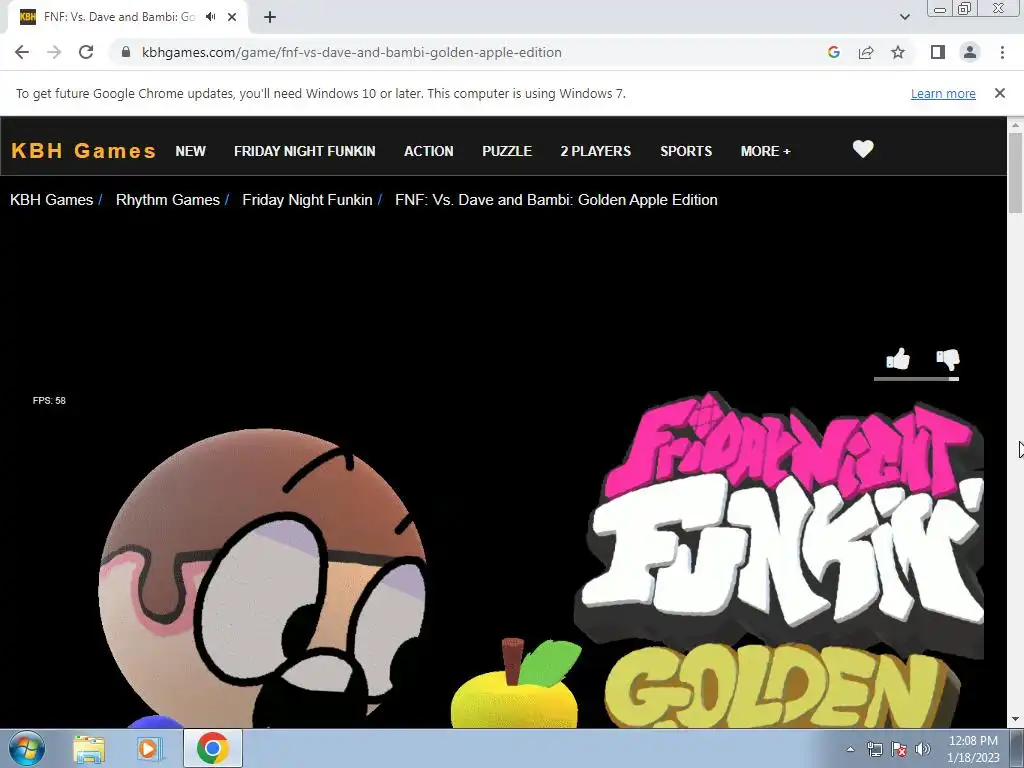Open the Chrome side panel icon

point(938,52)
